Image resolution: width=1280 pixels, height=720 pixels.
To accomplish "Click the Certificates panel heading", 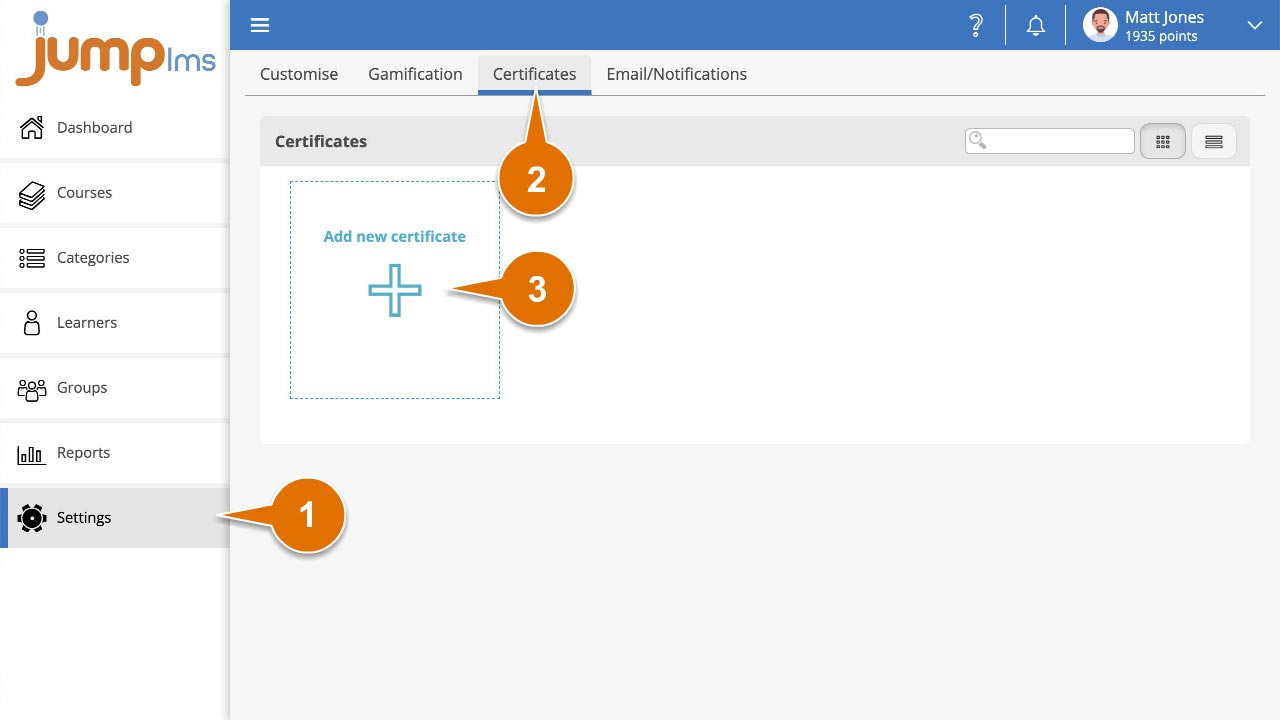I will click(321, 141).
